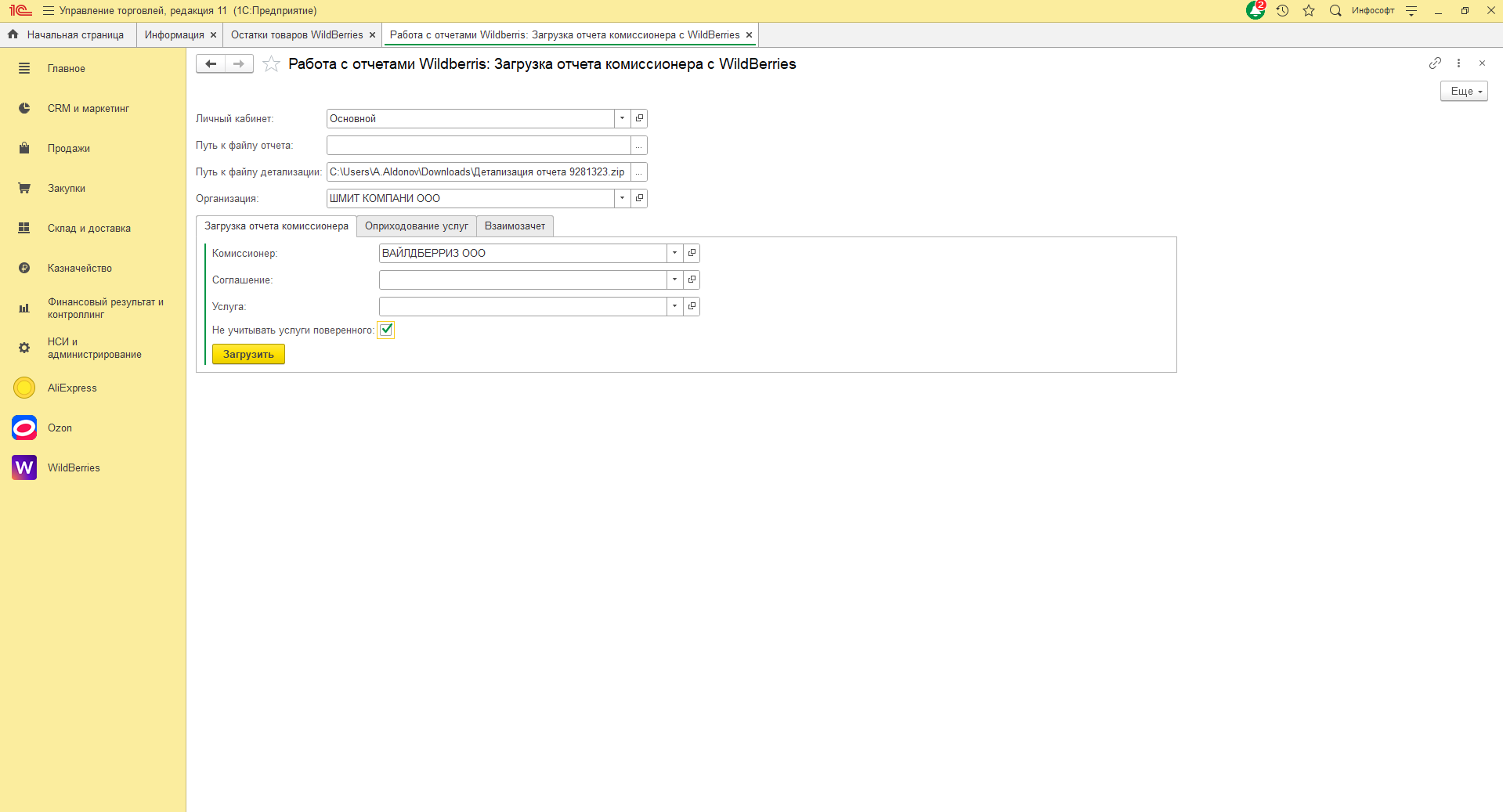This screenshot has width=1503, height=812.
Task: Open the Соглашение record button
Action: [692, 280]
